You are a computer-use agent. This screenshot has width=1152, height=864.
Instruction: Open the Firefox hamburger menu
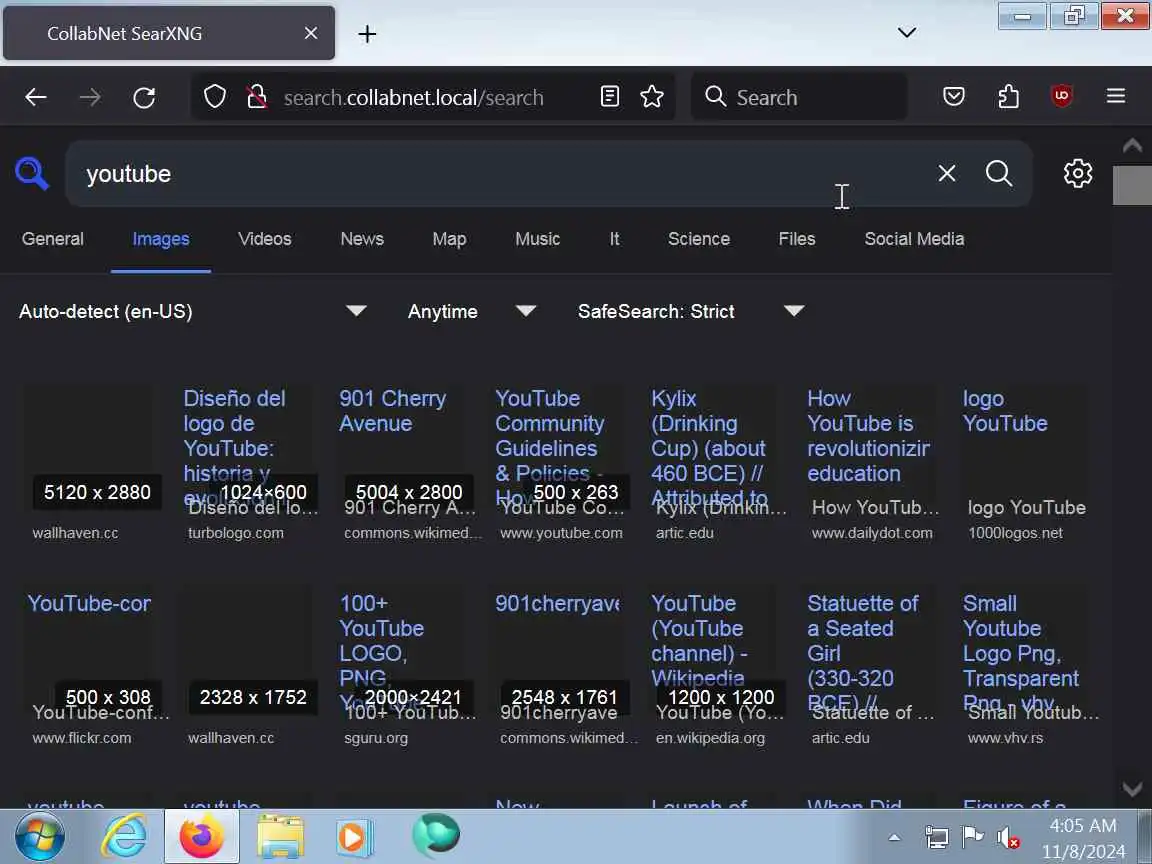point(1116,96)
